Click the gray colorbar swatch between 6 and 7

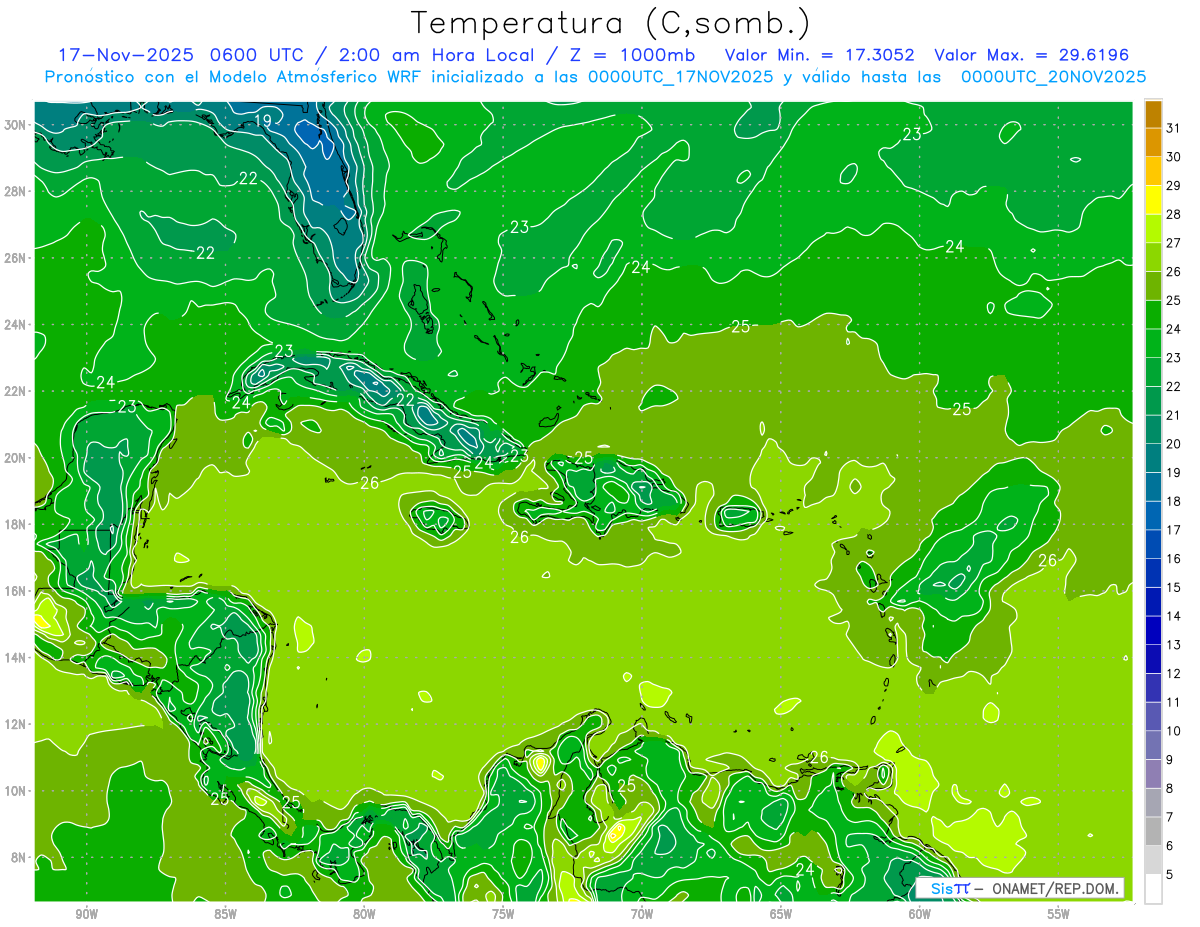pos(1153,831)
